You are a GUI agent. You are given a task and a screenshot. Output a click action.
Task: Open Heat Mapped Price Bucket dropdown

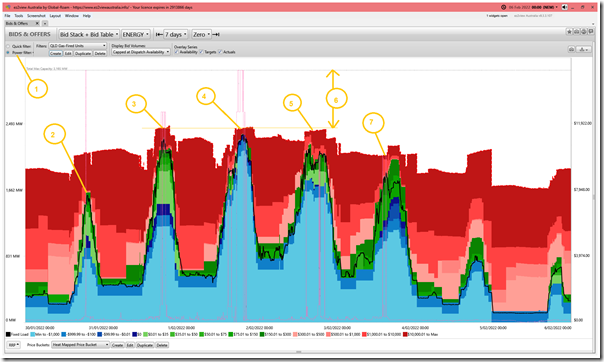click(x=81, y=345)
